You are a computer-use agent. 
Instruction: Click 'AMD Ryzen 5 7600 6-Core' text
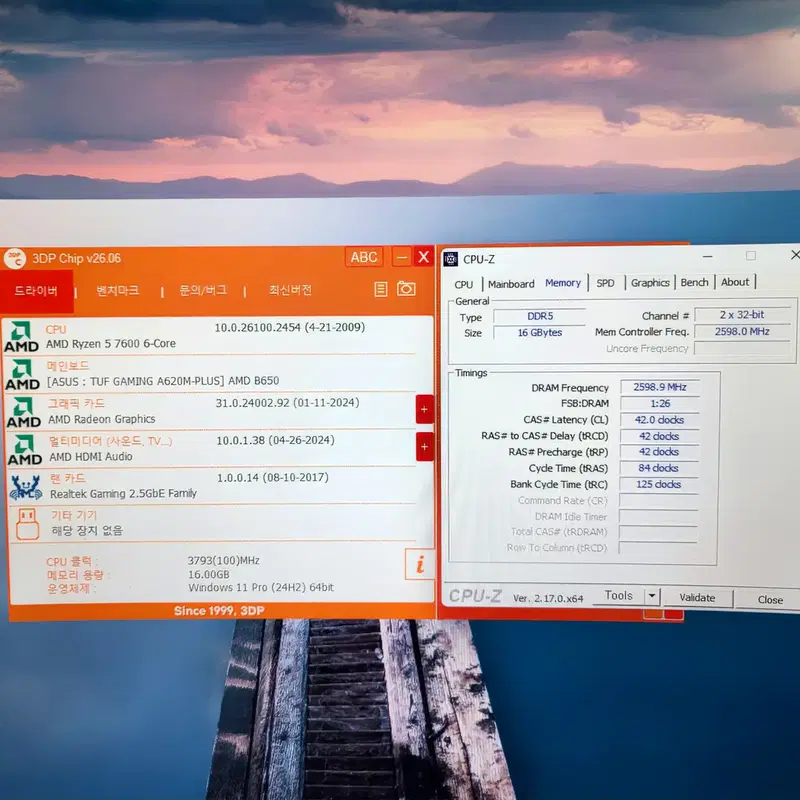[x=111, y=344]
